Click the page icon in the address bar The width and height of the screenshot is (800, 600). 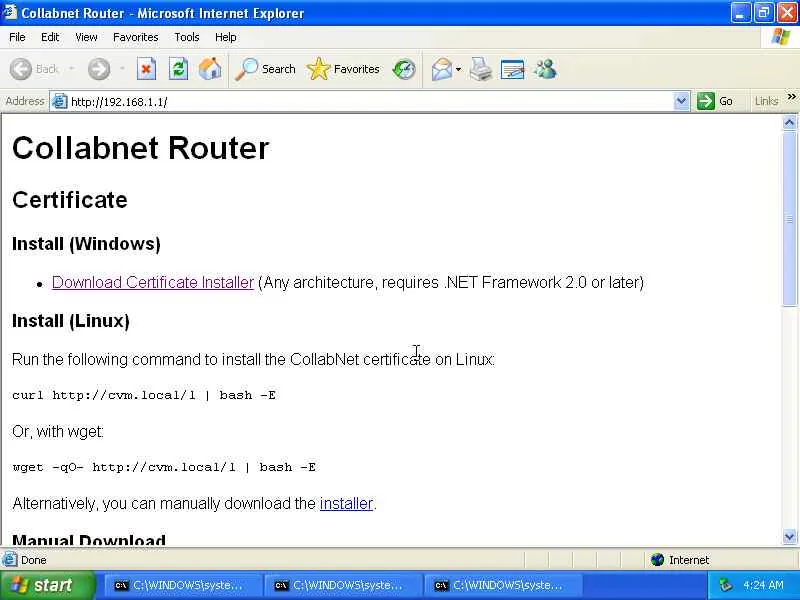[60, 102]
